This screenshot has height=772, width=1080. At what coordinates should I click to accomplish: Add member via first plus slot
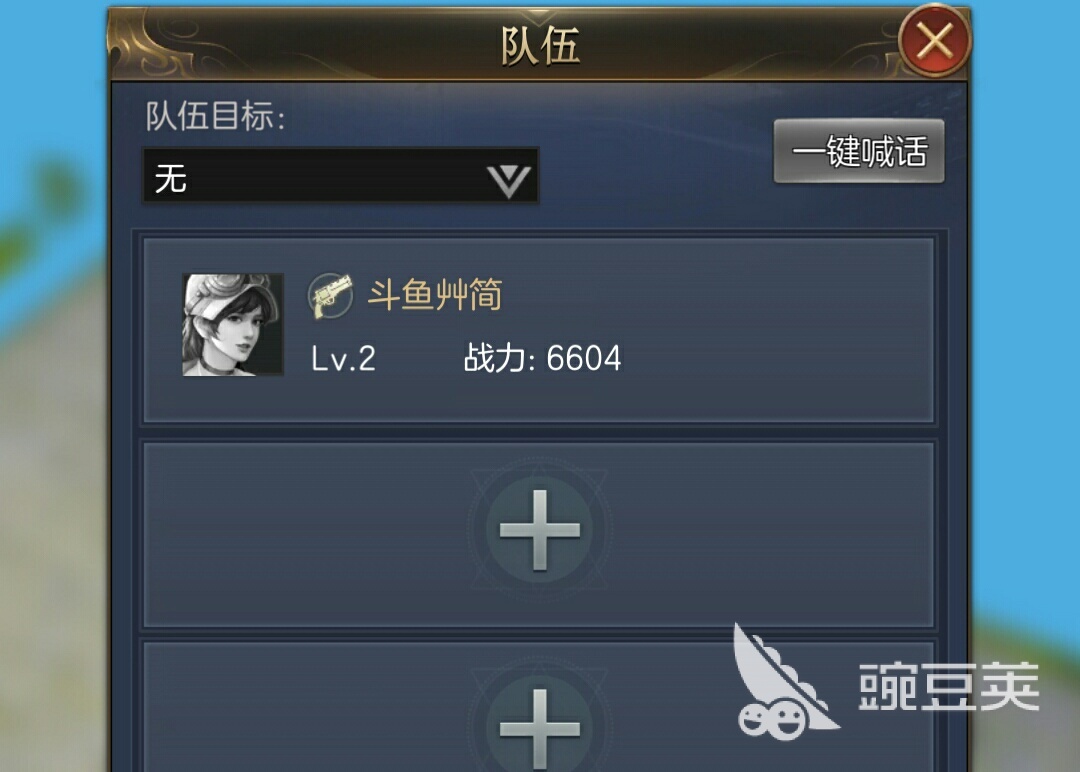pos(539,530)
